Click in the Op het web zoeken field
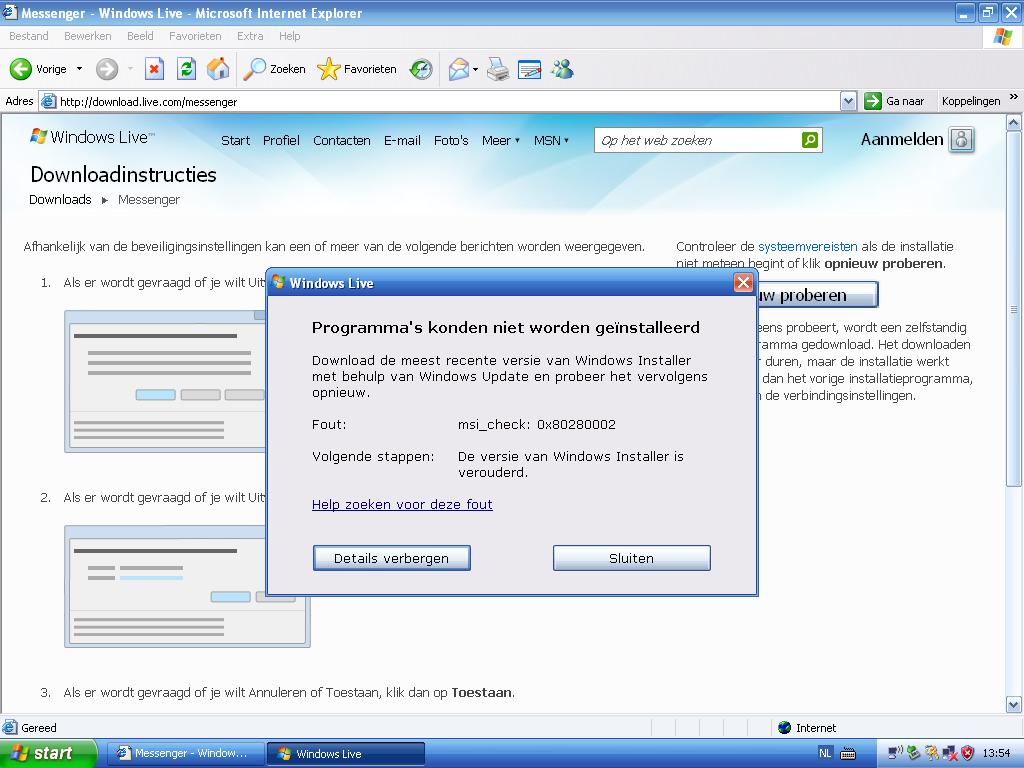This screenshot has height=768, width=1024. [x=697, y=140]
